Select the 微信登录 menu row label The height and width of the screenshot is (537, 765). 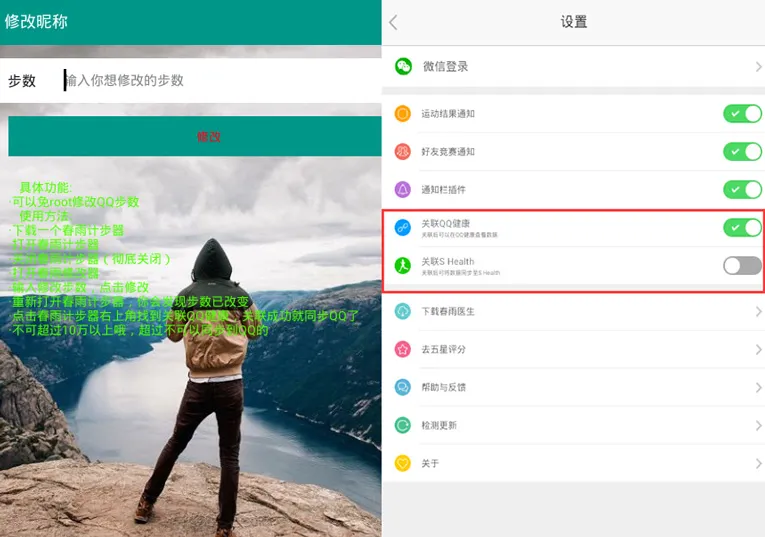pos(445,66)
